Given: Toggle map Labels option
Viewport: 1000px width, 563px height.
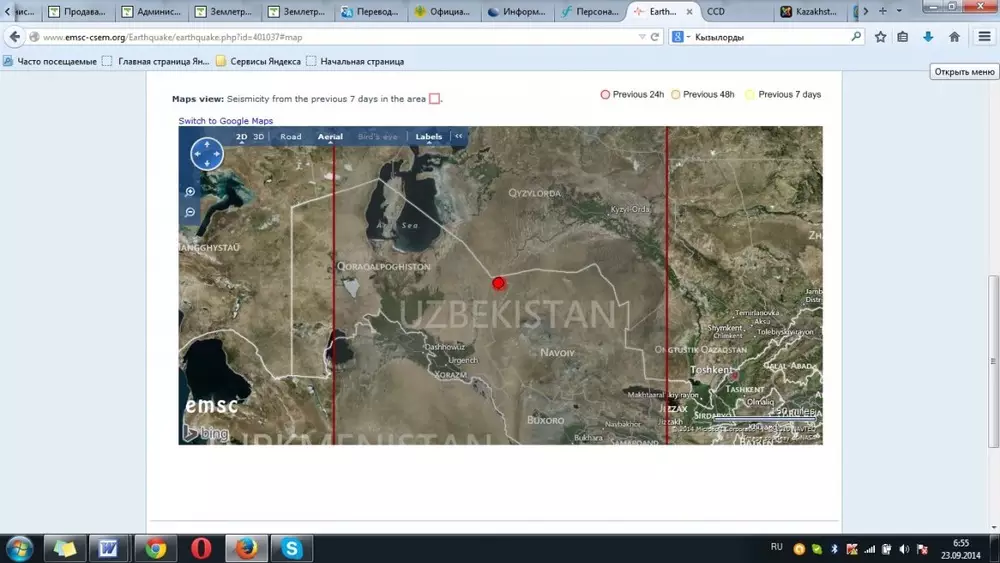Looking at the screenshot, I should (x=428, y=137).
